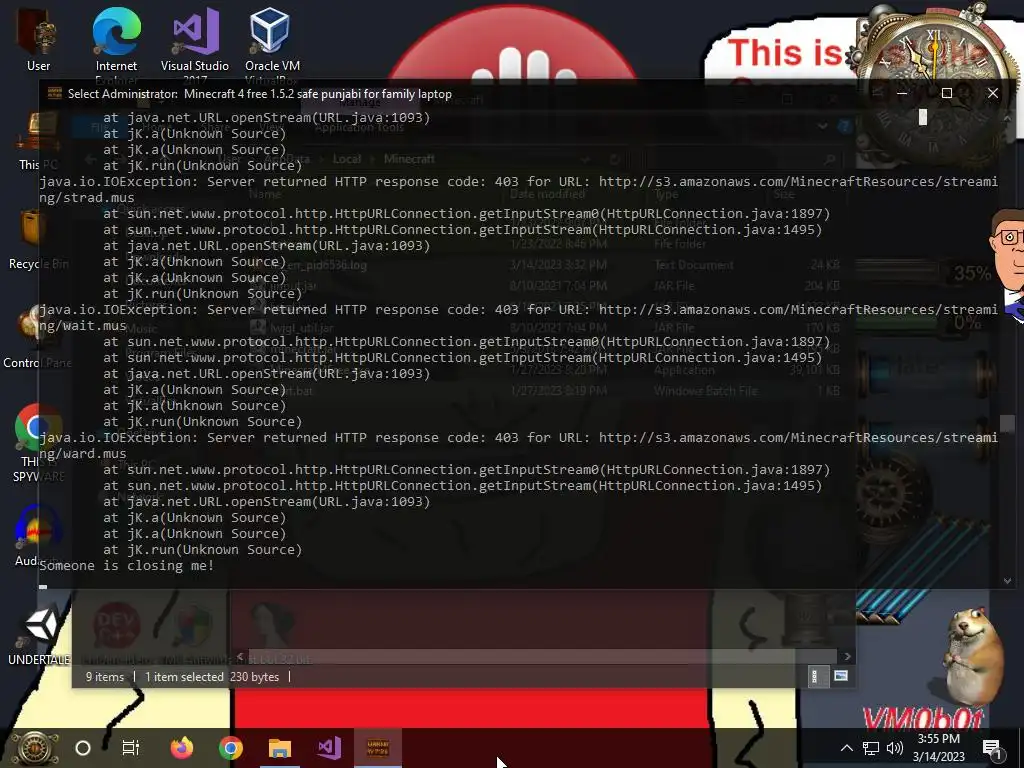This screenshot has width=1024, height=768.
Task: Open the console window title bar icon
Action: 54,93
